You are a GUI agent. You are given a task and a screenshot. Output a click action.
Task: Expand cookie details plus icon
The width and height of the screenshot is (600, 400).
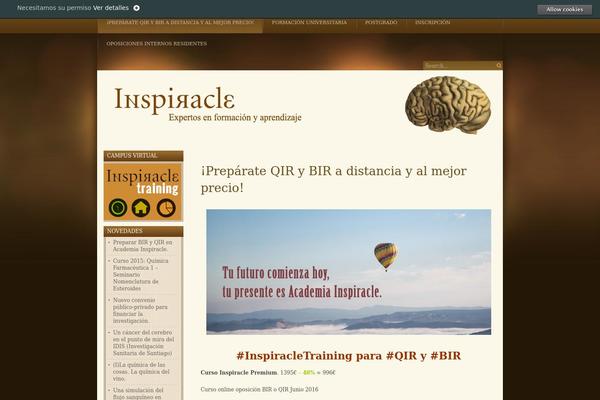(136, 8)
